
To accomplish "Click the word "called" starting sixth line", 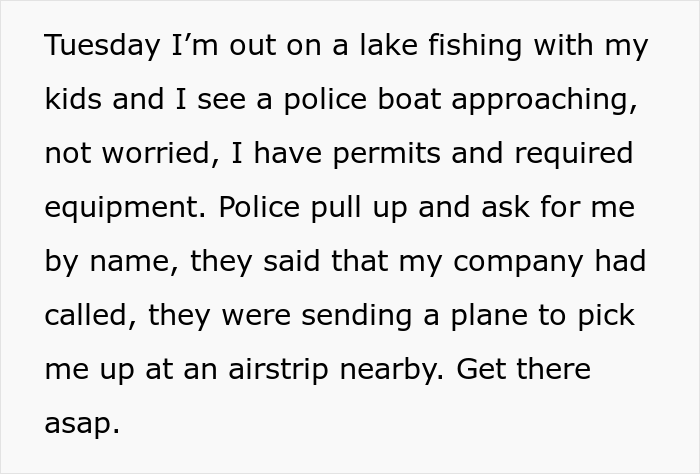I will coord(87,316).
